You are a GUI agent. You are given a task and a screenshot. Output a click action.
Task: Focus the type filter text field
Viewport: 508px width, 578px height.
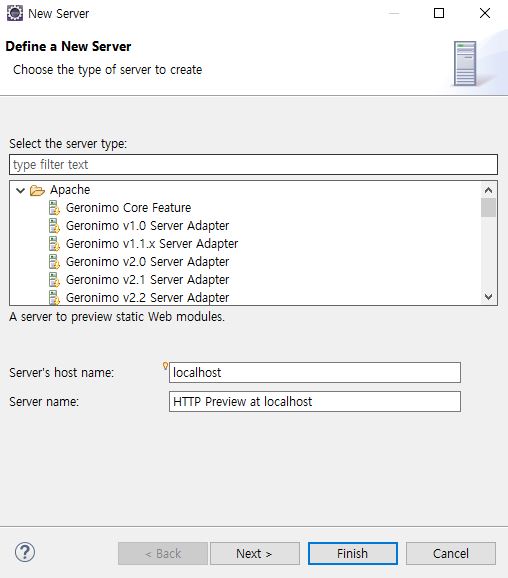pos(254,164)
